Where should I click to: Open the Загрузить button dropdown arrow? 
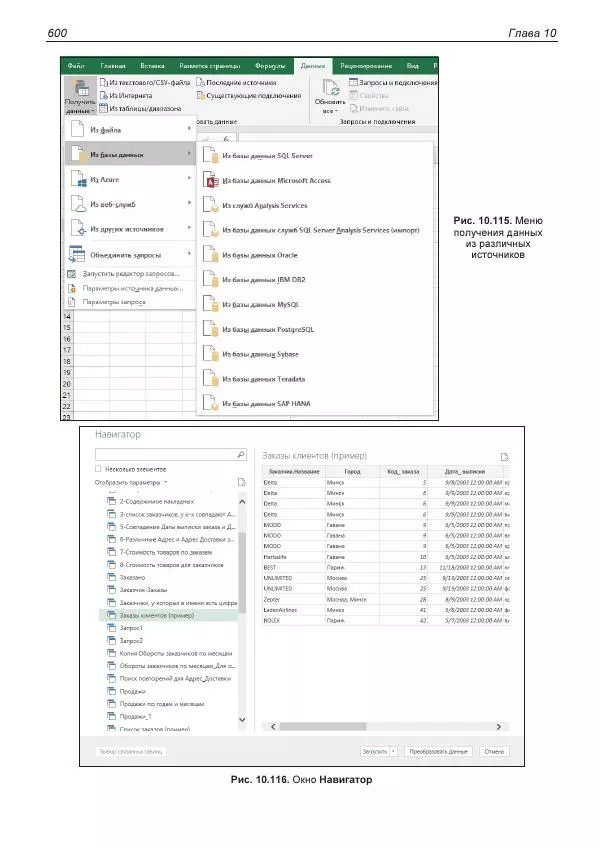click(394, 750)
